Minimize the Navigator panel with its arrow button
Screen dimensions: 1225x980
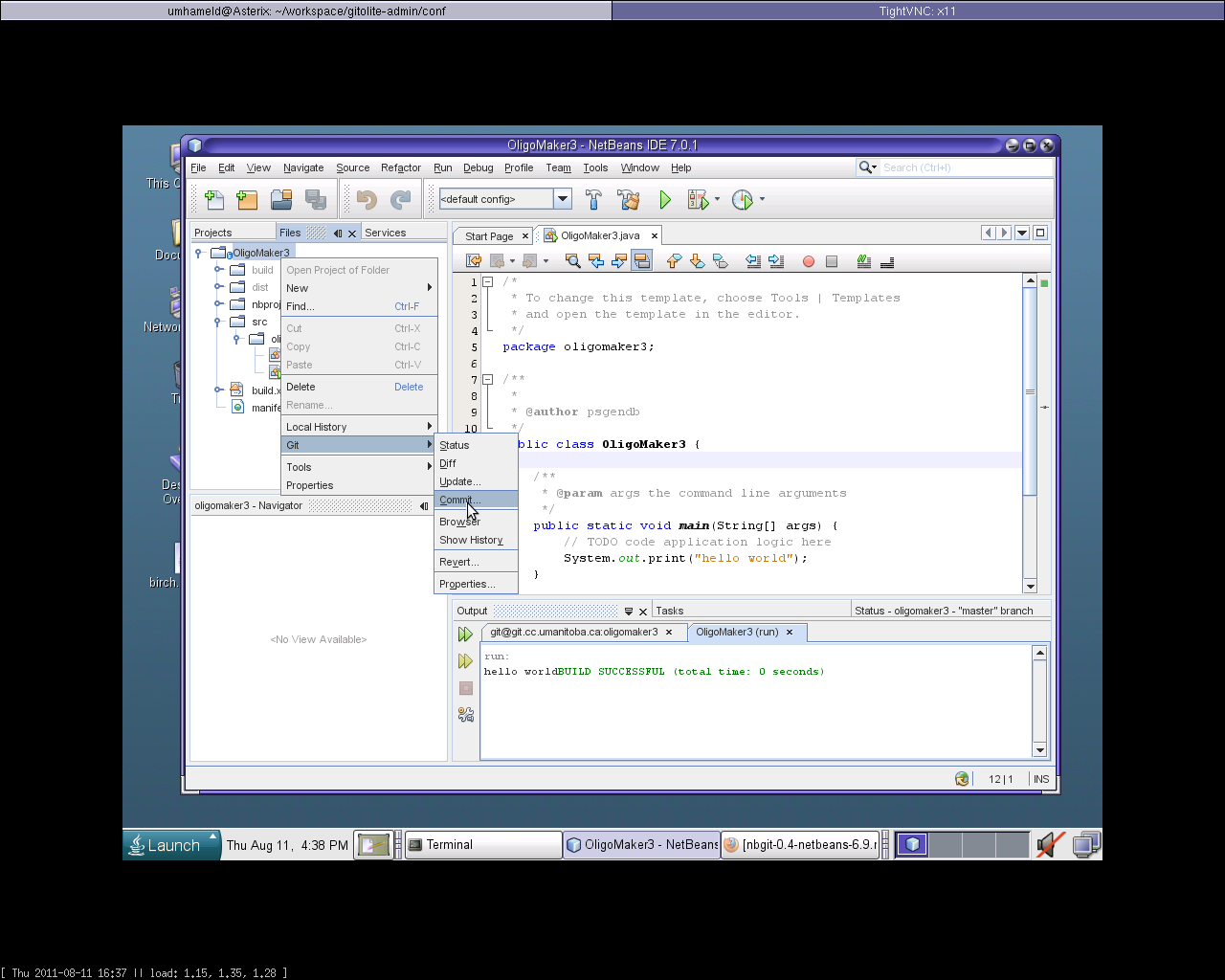click(424, 505)
